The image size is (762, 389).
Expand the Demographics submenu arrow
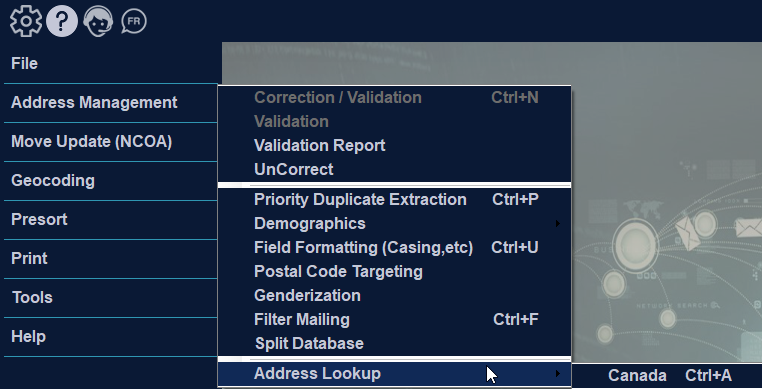[x=557, y=224]
